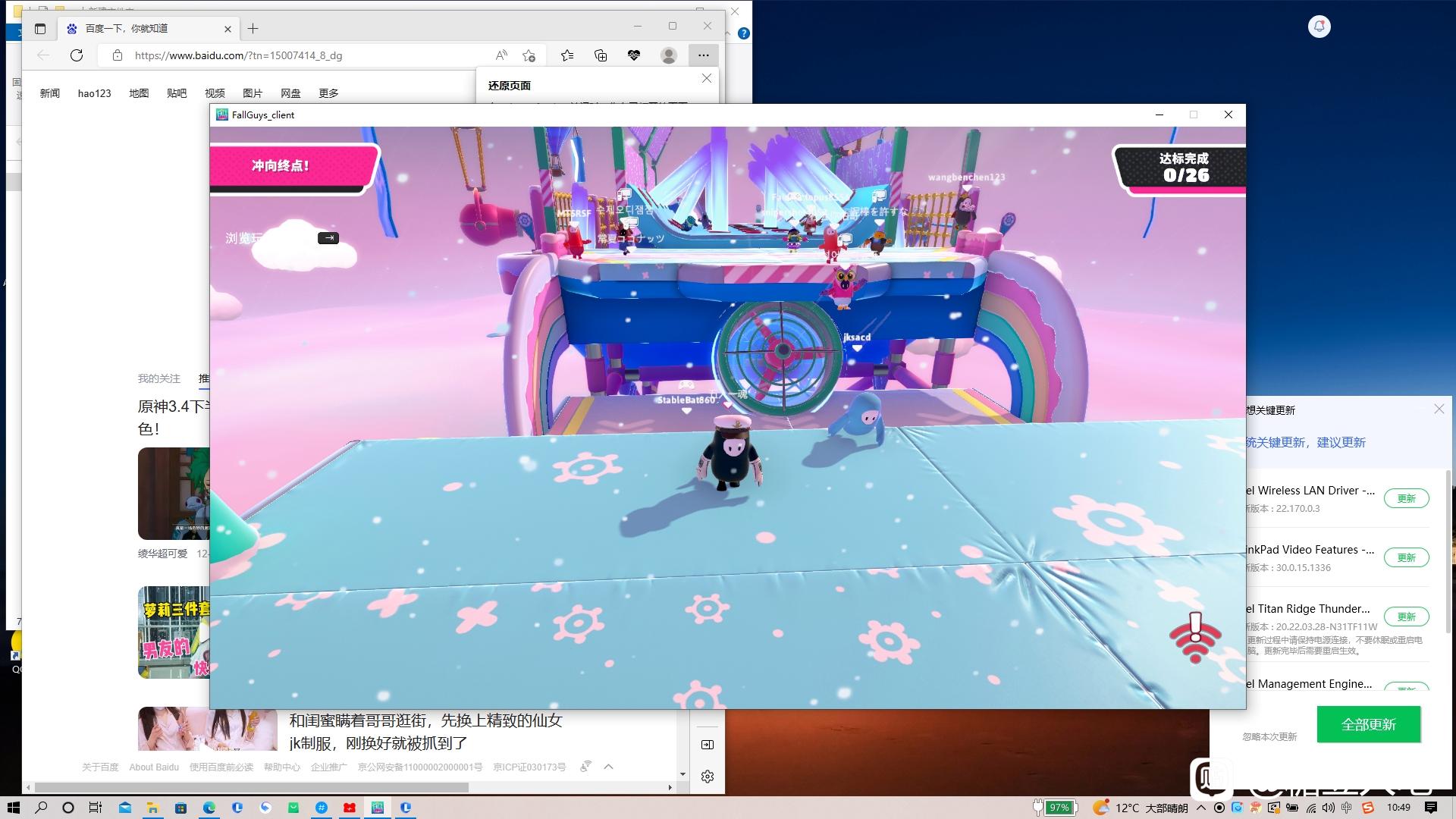Open taskbar search

pos(41,808)
